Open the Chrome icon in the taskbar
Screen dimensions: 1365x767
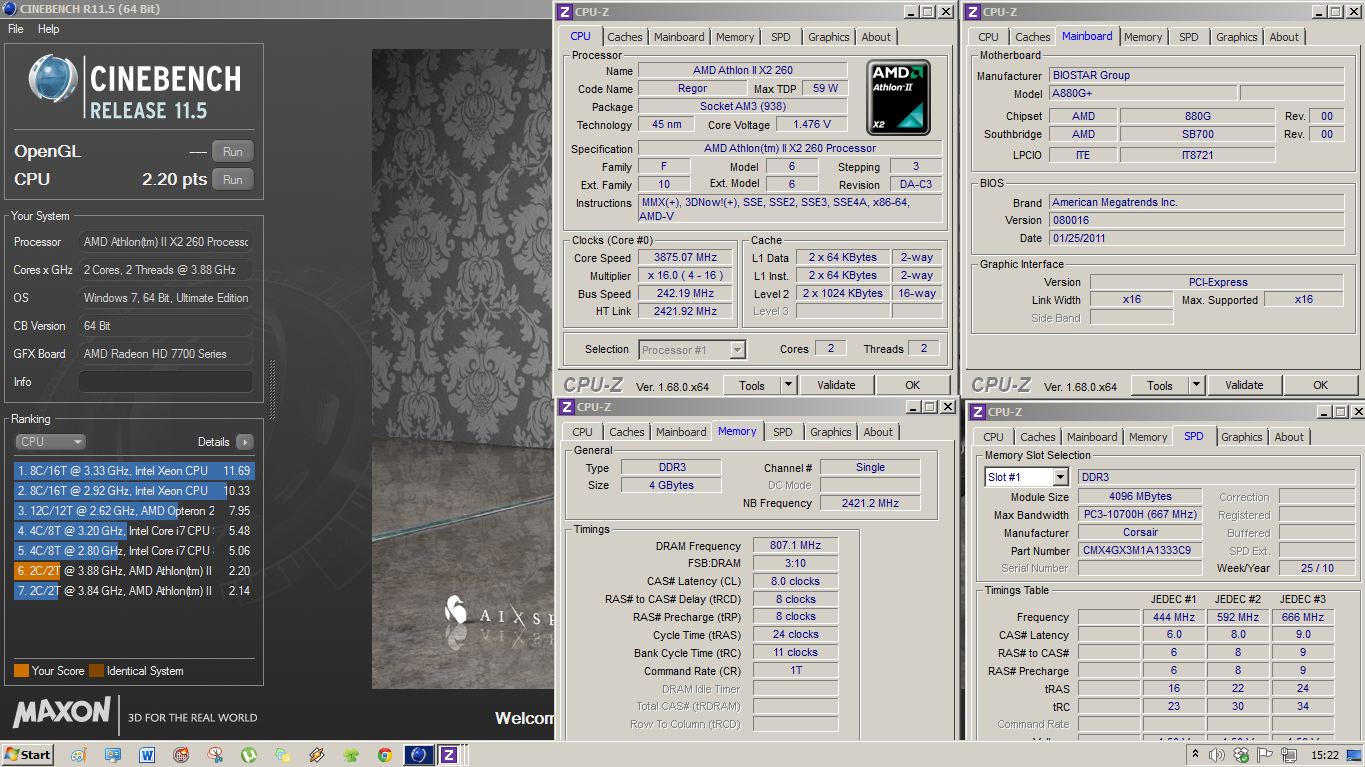click(384, 755)
